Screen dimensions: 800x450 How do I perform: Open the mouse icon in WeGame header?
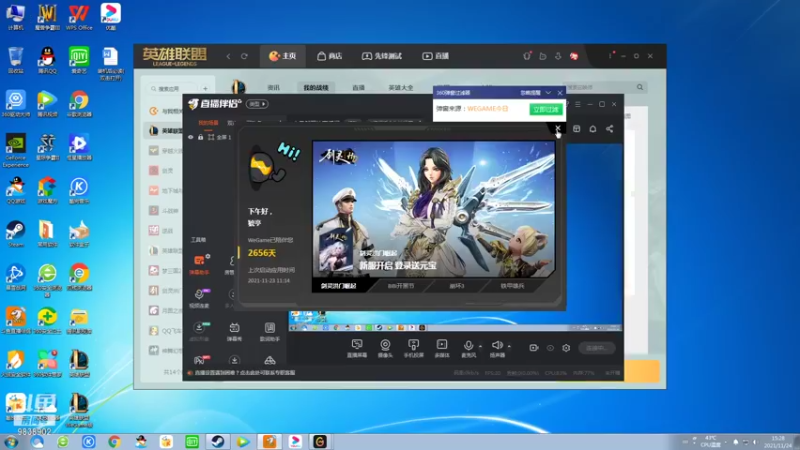527,56
